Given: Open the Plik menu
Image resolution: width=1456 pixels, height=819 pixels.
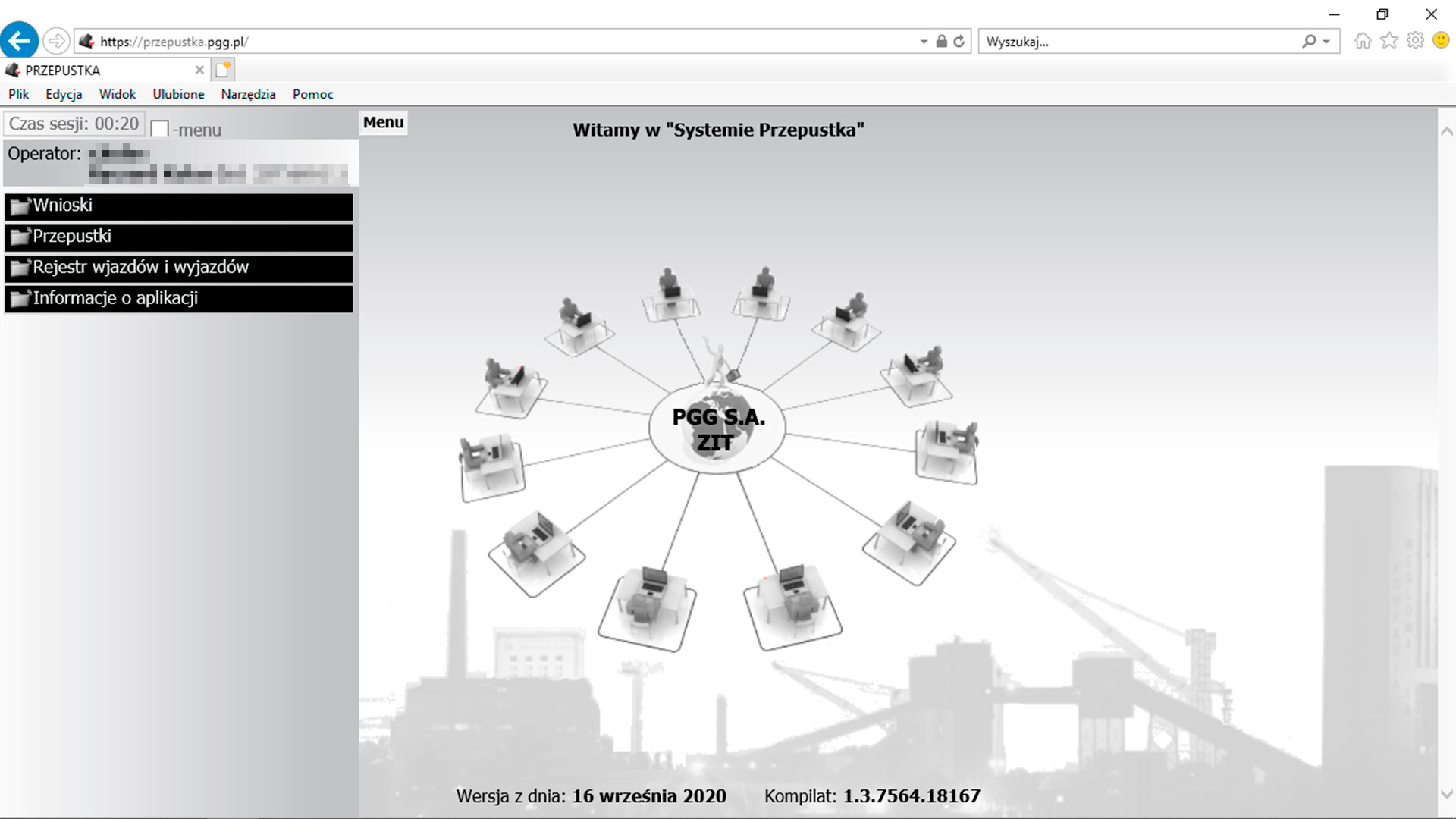Looking at the screenshot, I should coord(19,94).
